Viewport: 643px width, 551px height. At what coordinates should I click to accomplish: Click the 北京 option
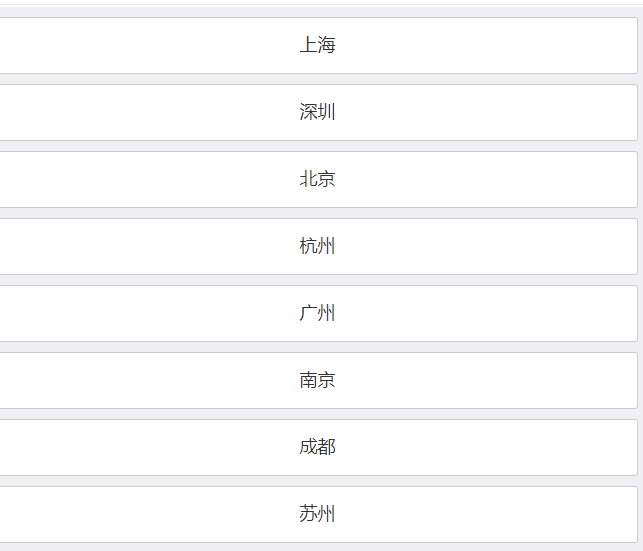(318, 180)
